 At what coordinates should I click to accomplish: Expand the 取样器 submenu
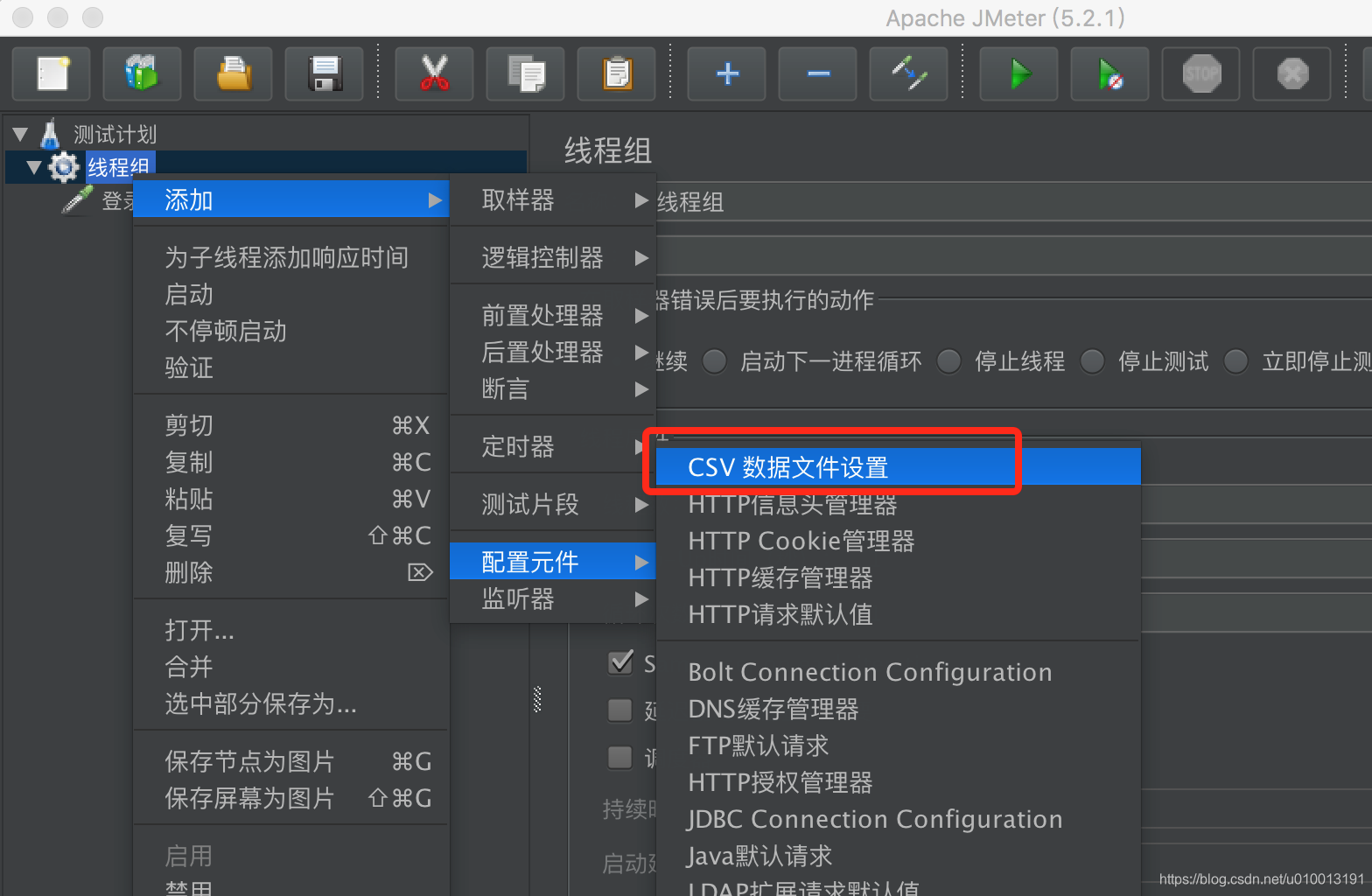[x=553, y=199]
